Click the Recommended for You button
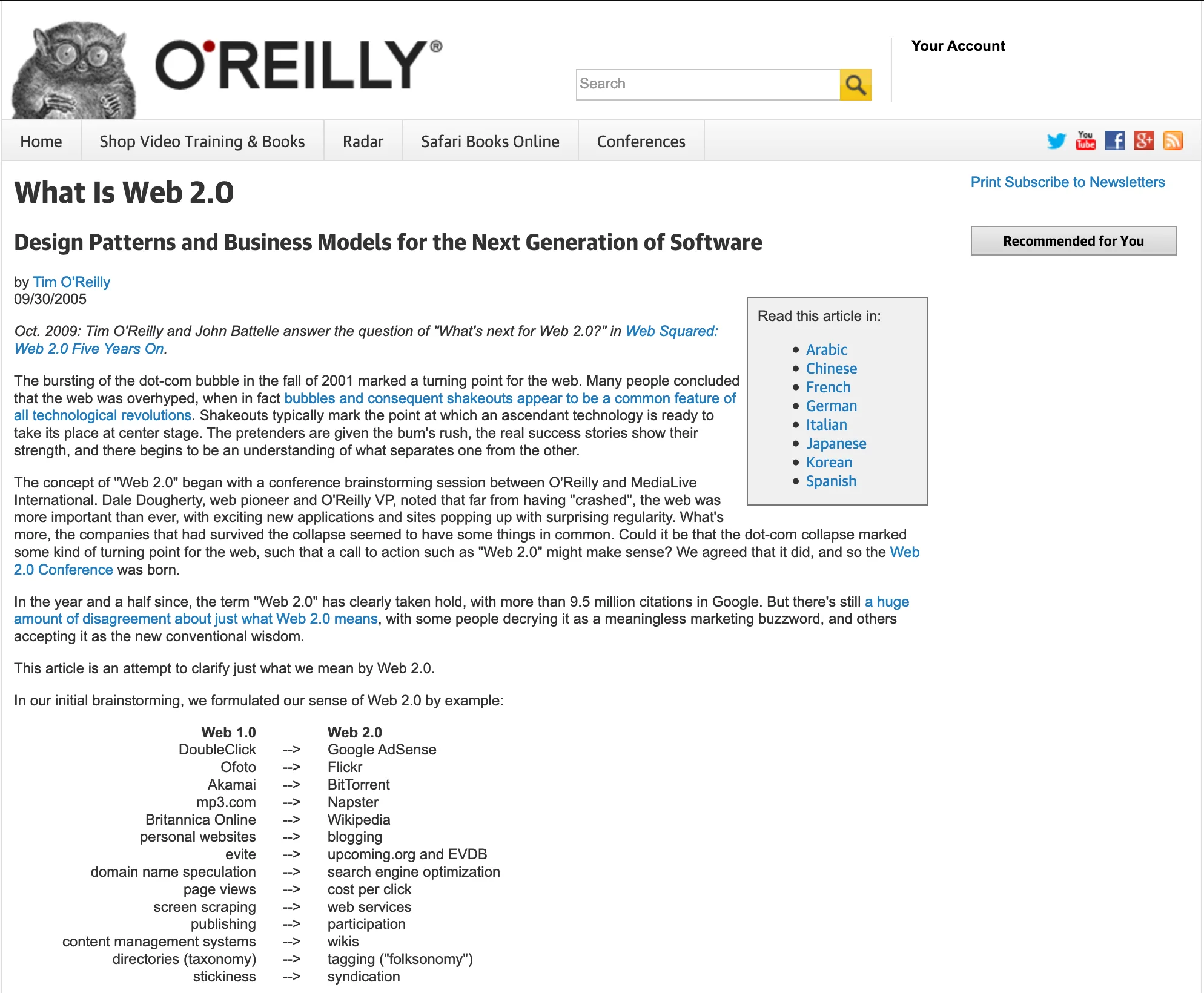 click(x=1073, y=241)
